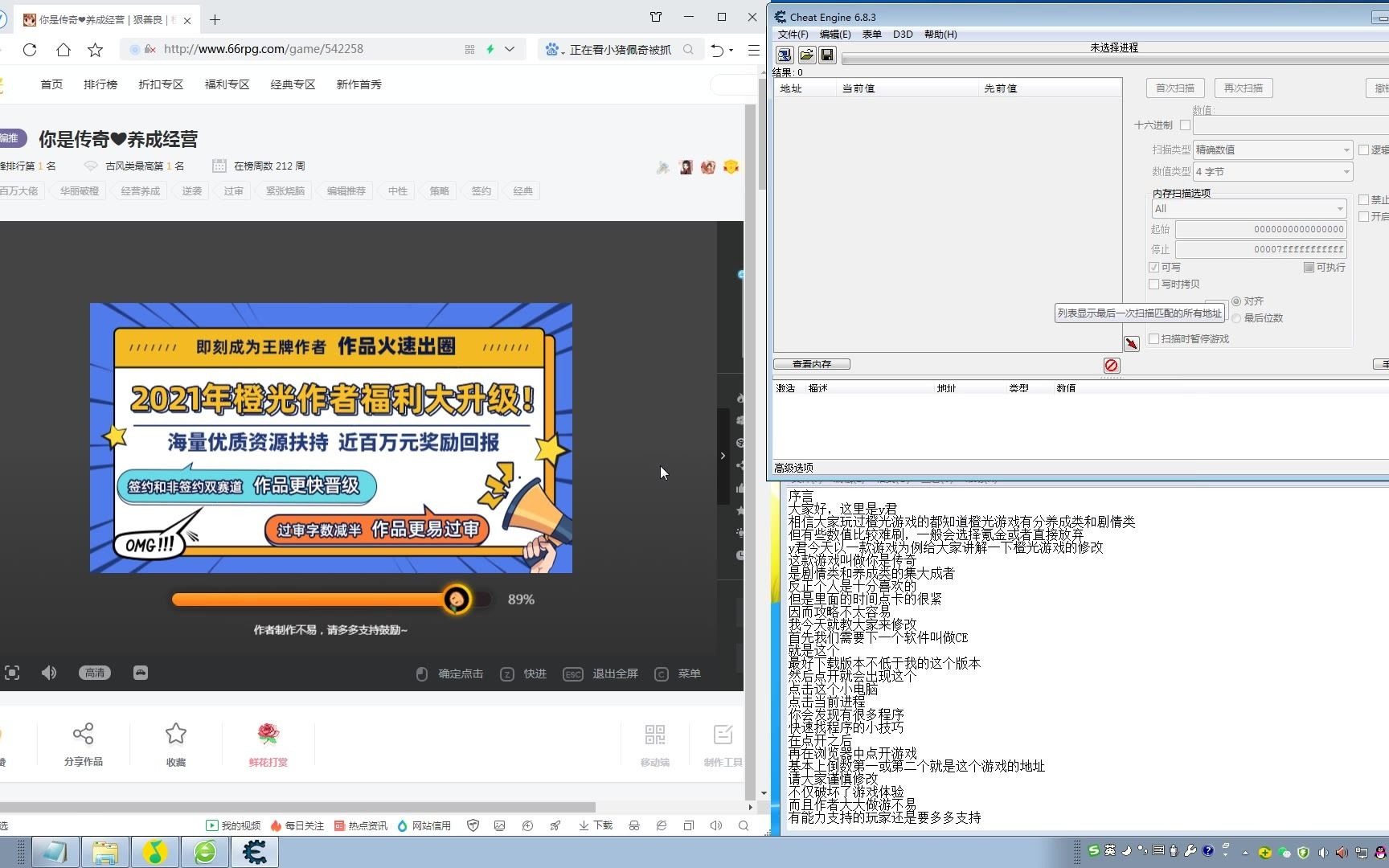Image resolution: width=1389 pixels, height=868 pixels.
Task: Click the 查看内存 memory view button
Action: click(x=812, y=364)
